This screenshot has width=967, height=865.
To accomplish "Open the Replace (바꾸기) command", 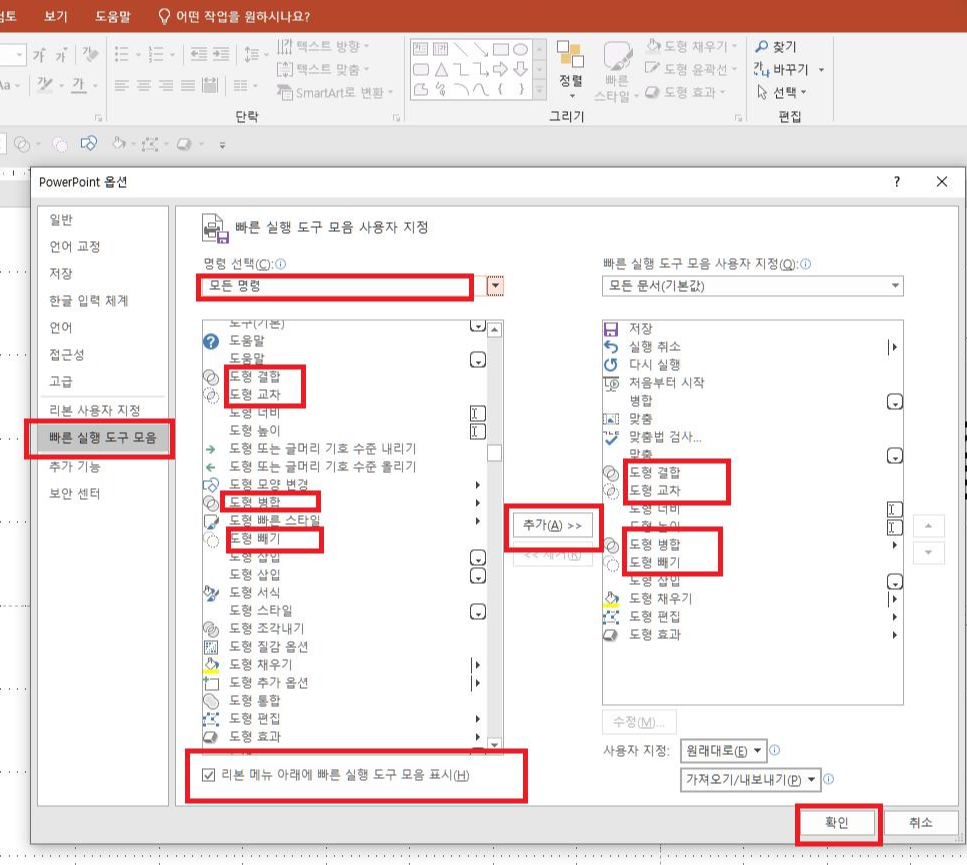I will [x=788, y=69].
